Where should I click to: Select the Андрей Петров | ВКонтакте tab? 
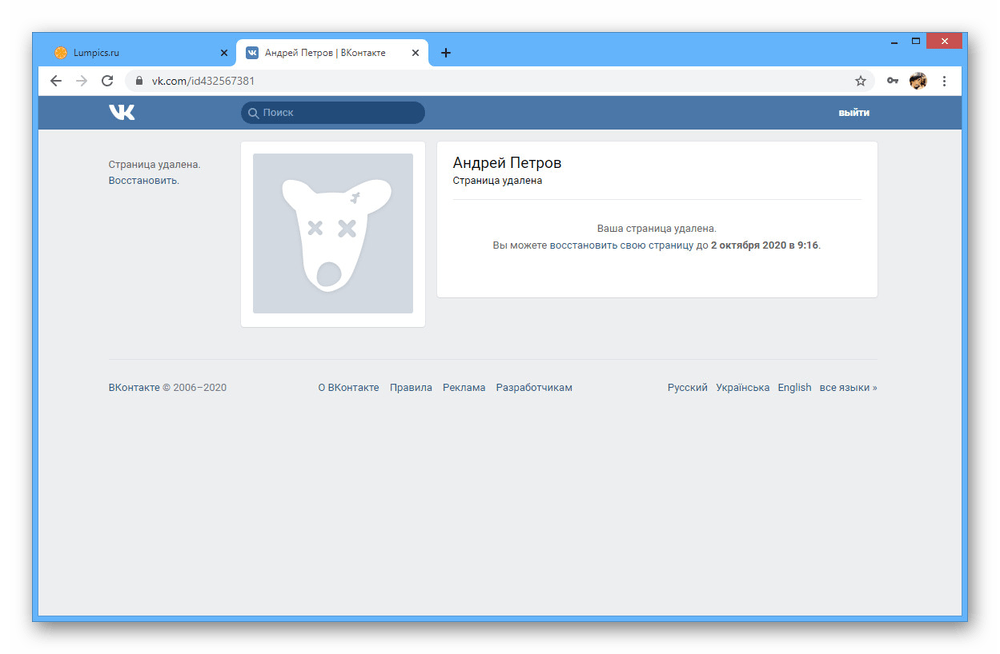pyautogui.click(x=332, y=53)
